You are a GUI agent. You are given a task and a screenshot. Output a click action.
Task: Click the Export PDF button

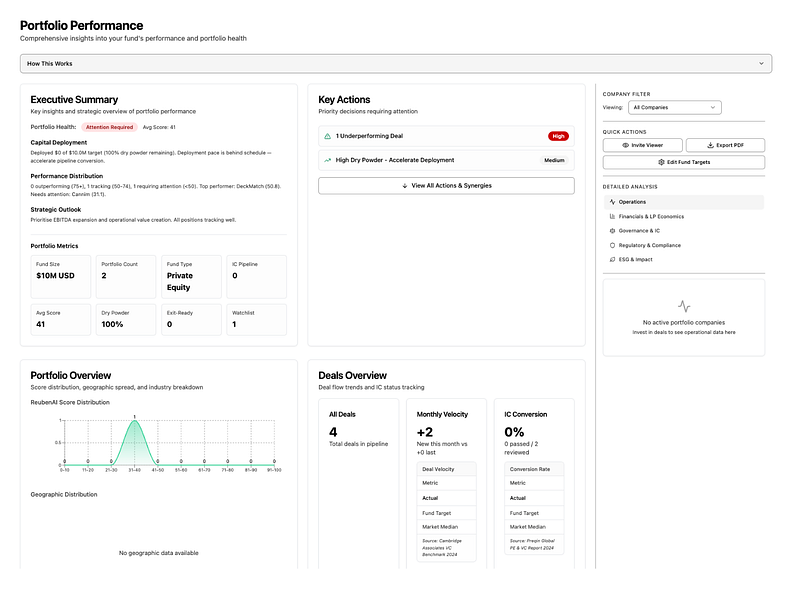[x=725, y=145]
